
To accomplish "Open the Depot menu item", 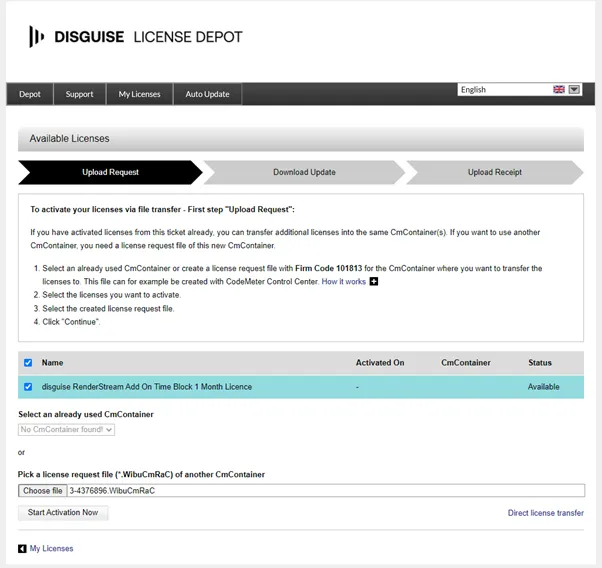I will pyautogui.click(x=30, y=94).
